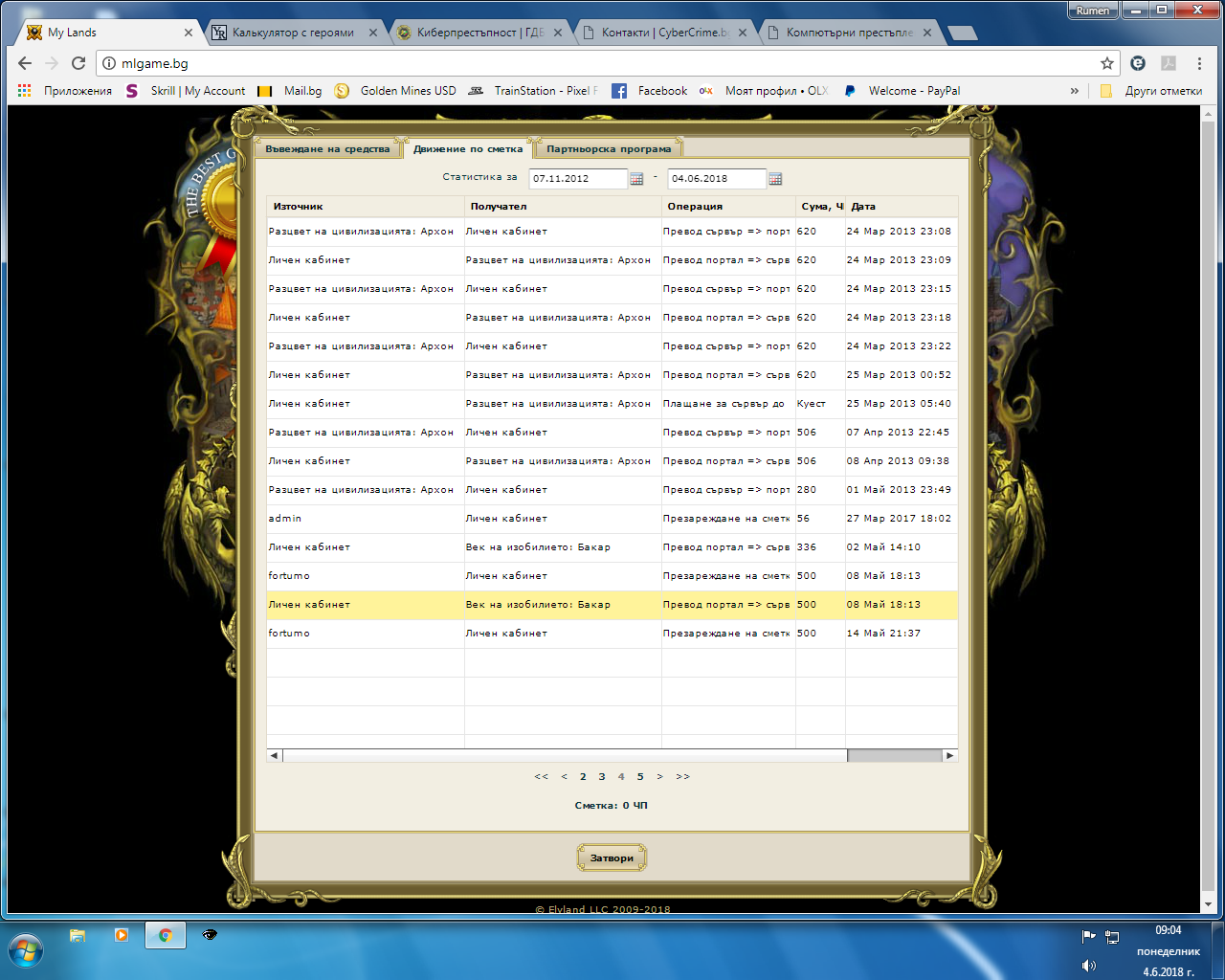Screen dimensions: 1225x980
Task: Open calendar picker for end date
Action: pyautogui.click(x=775, y=179)
